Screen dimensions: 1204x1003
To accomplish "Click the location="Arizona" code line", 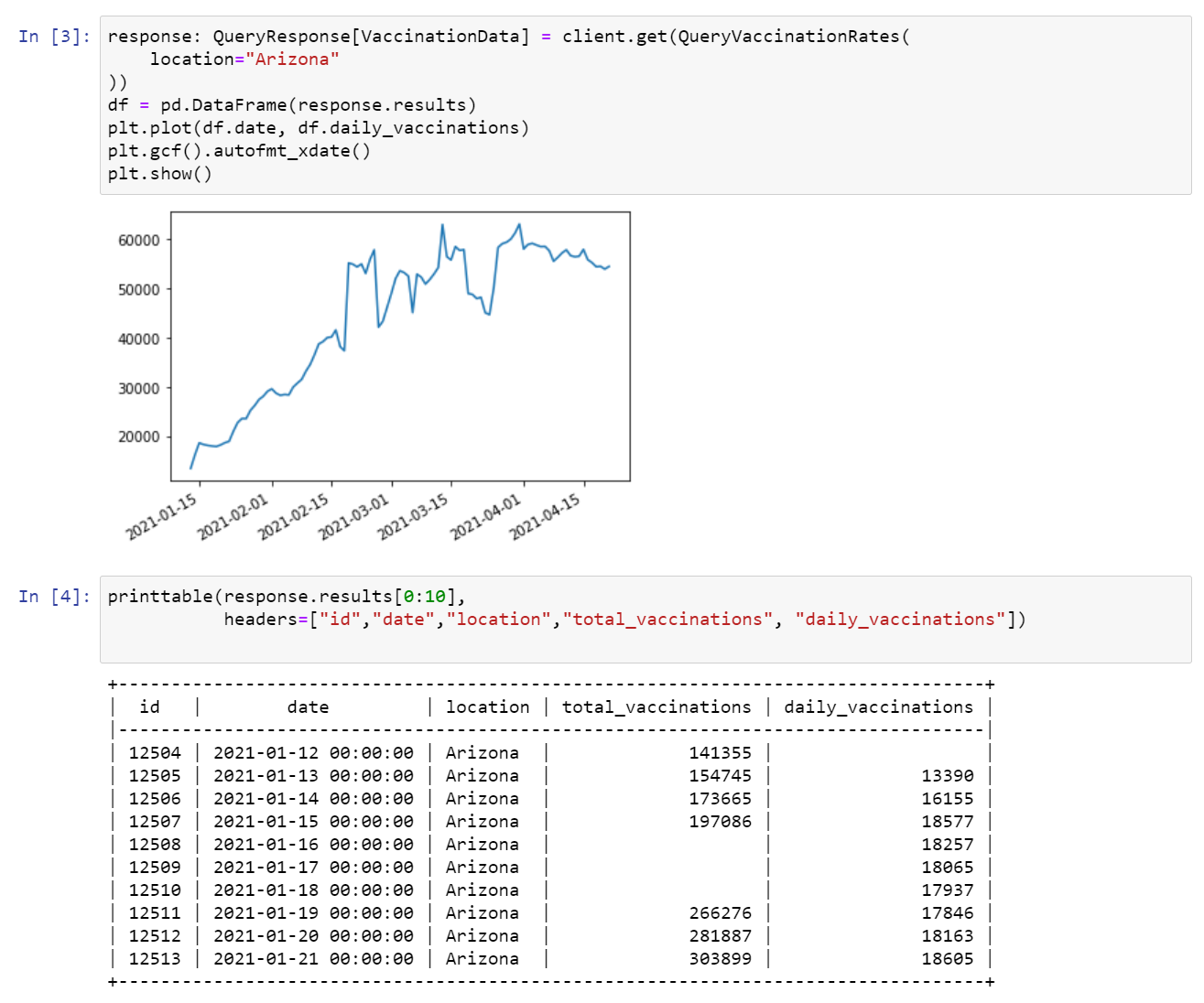I will 244,59.
